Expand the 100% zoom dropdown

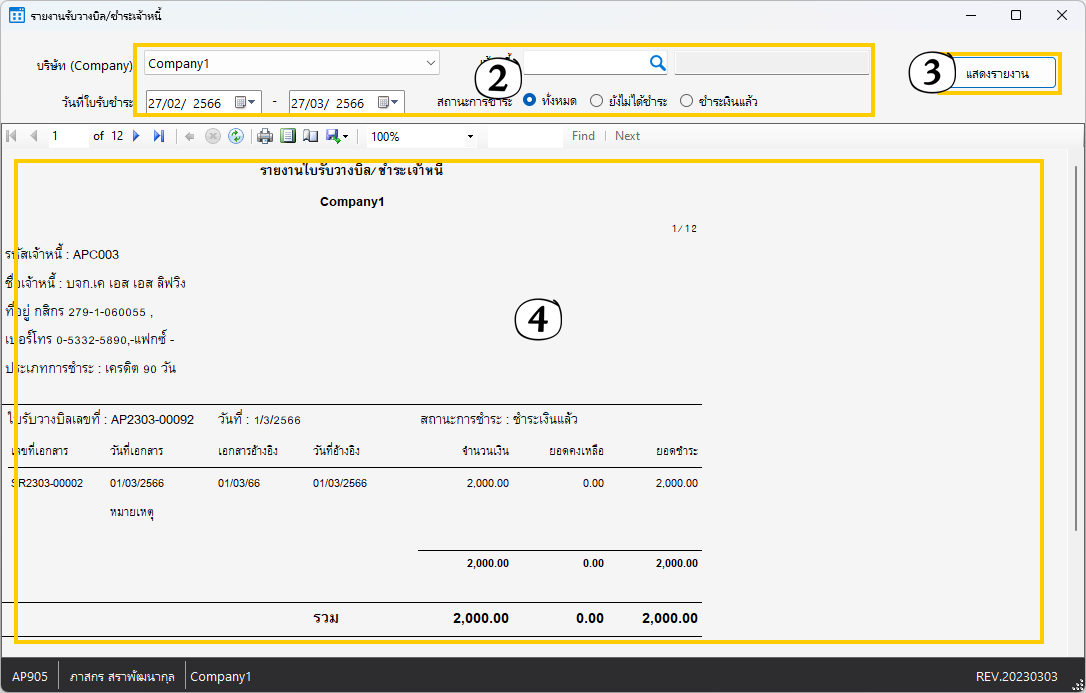470,136
